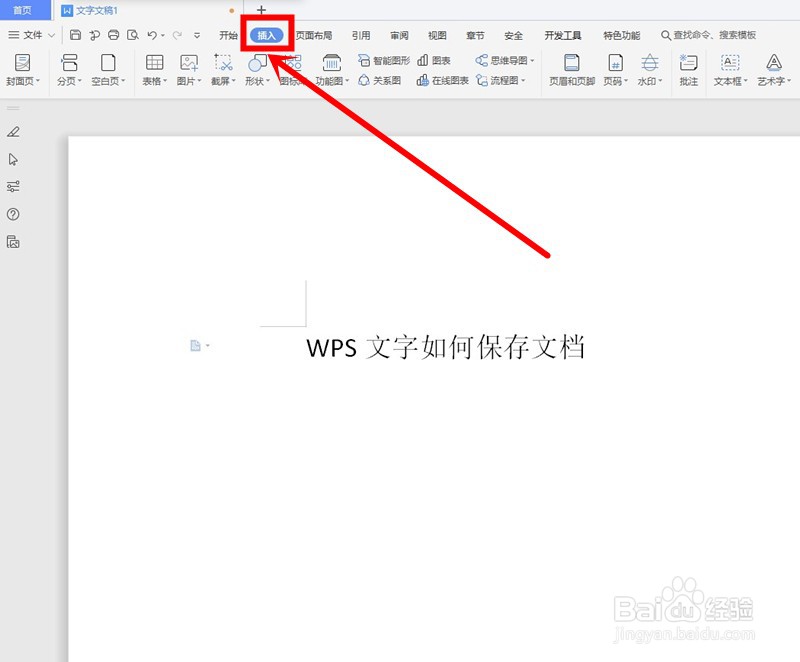This screenshot has height=662, width=800.
Task: Insert a chart (图表)
Action: point(434,61)
